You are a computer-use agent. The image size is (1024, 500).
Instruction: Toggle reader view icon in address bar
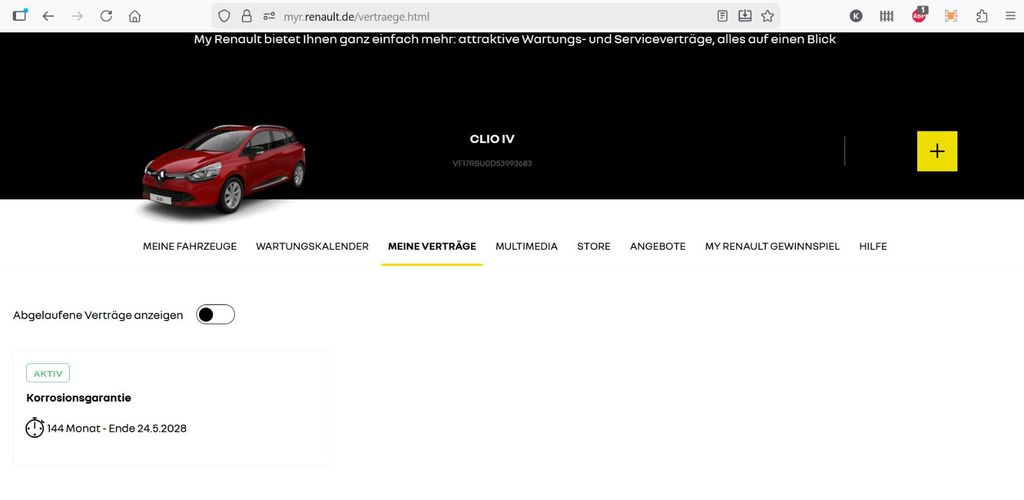[x=722, y=16]
